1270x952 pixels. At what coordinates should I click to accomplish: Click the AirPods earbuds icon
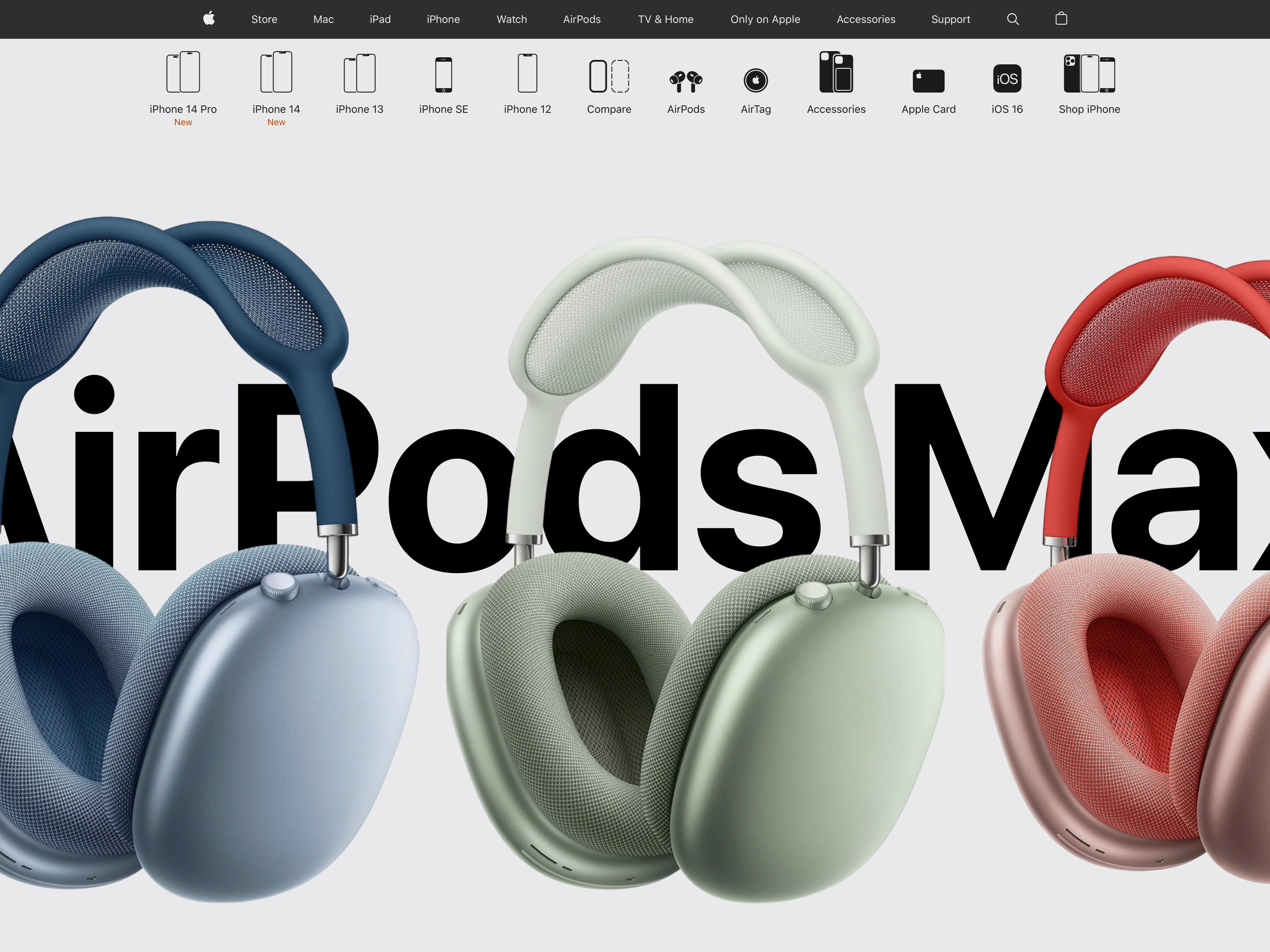pyautogui.click(x=686, y=81)
